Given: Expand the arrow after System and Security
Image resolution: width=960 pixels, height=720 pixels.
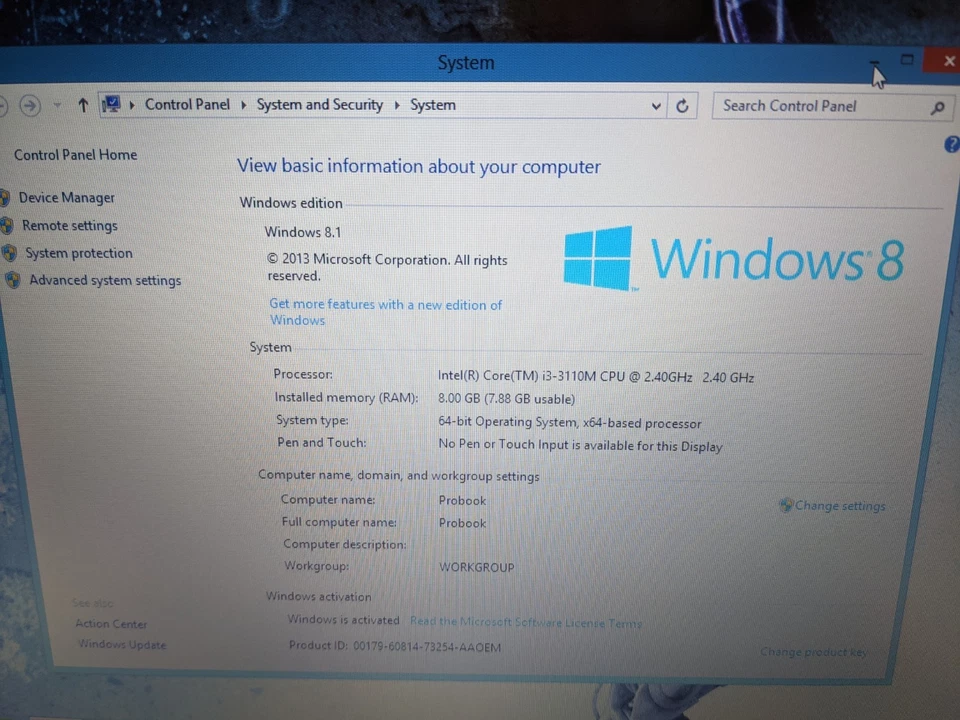Looking at the screenshot, I should (399, 104).
